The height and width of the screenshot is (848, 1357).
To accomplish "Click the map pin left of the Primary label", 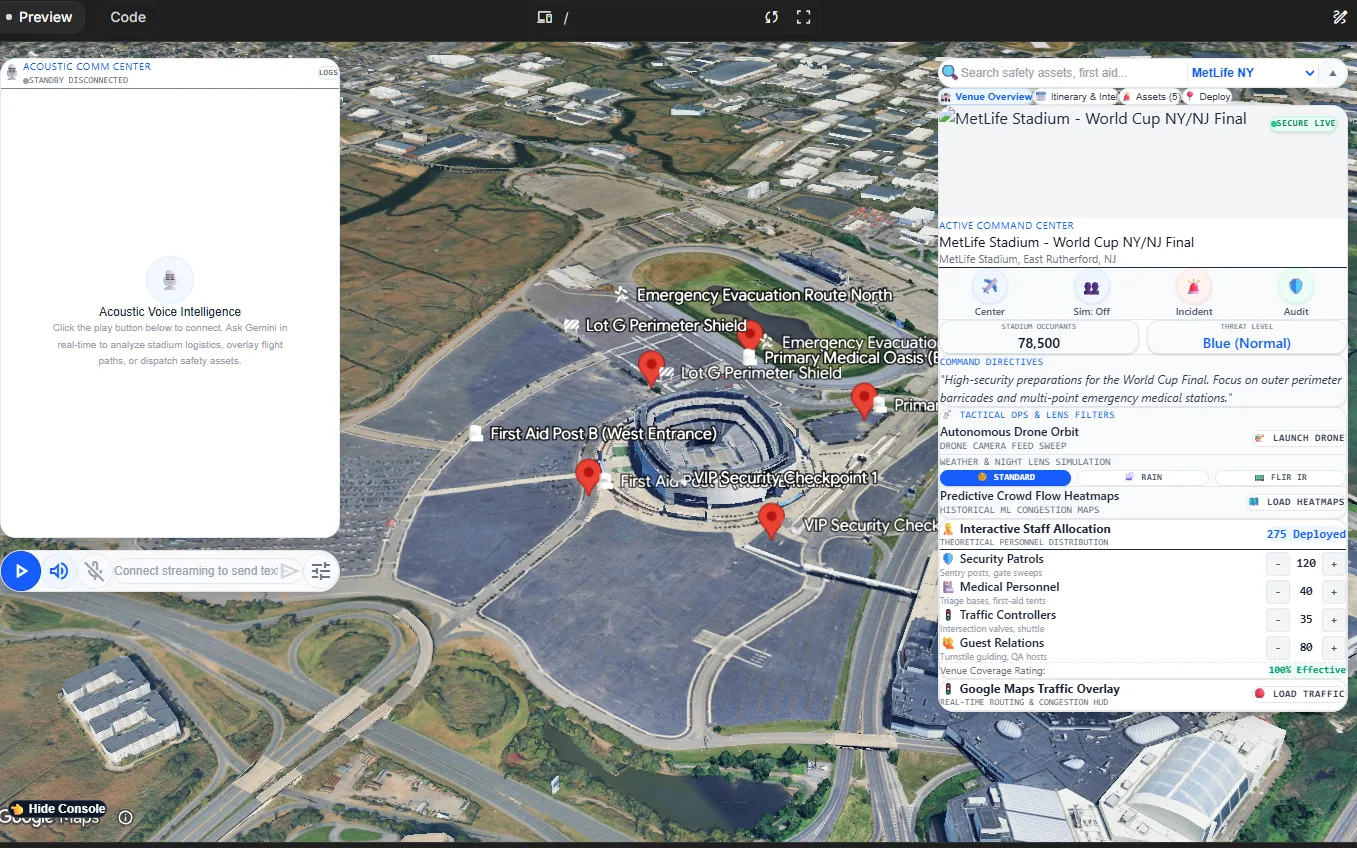I will tap(864, 401).
